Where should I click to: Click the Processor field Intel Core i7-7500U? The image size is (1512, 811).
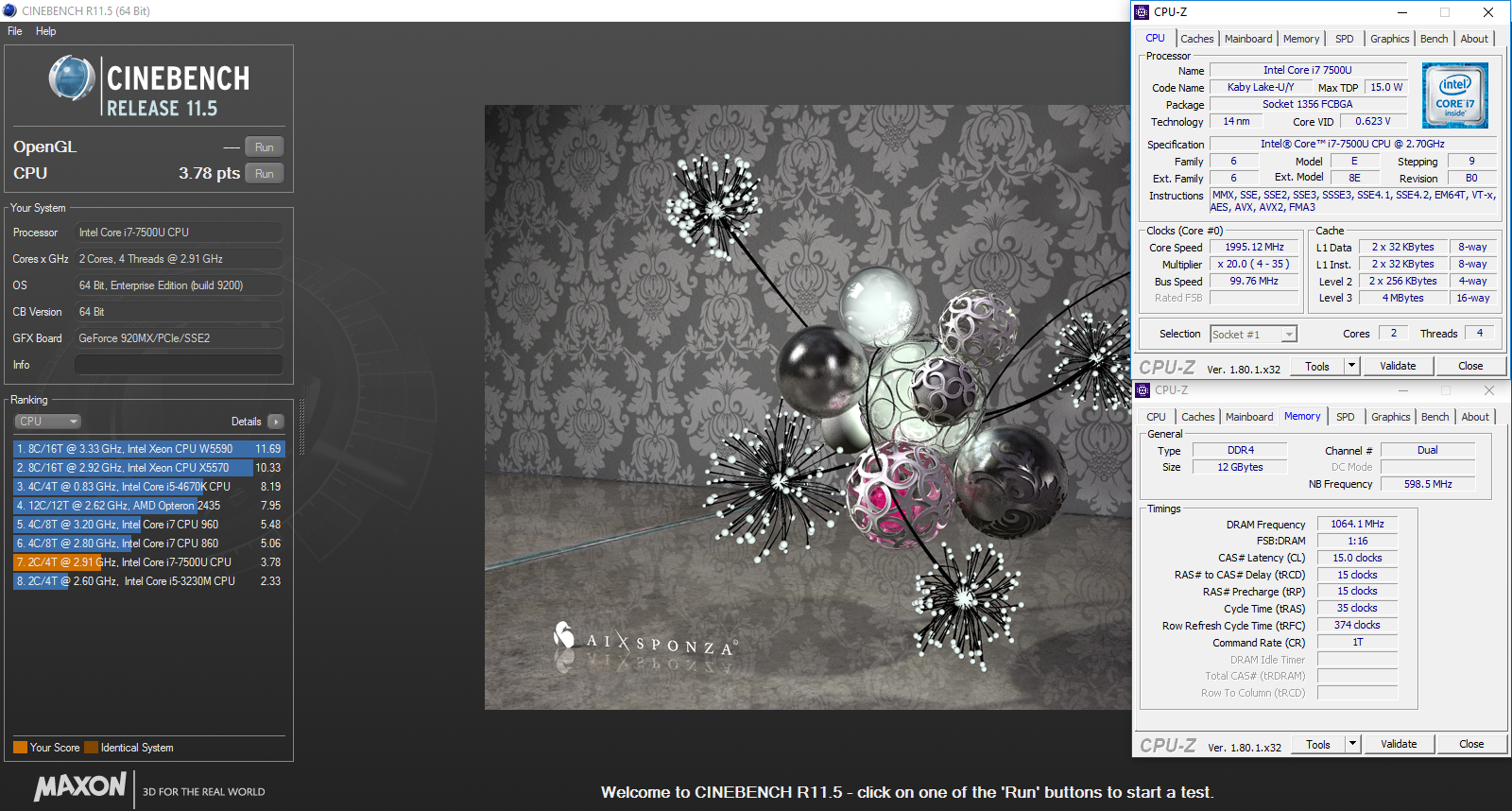pyautogui.click(x=179, y=233)
